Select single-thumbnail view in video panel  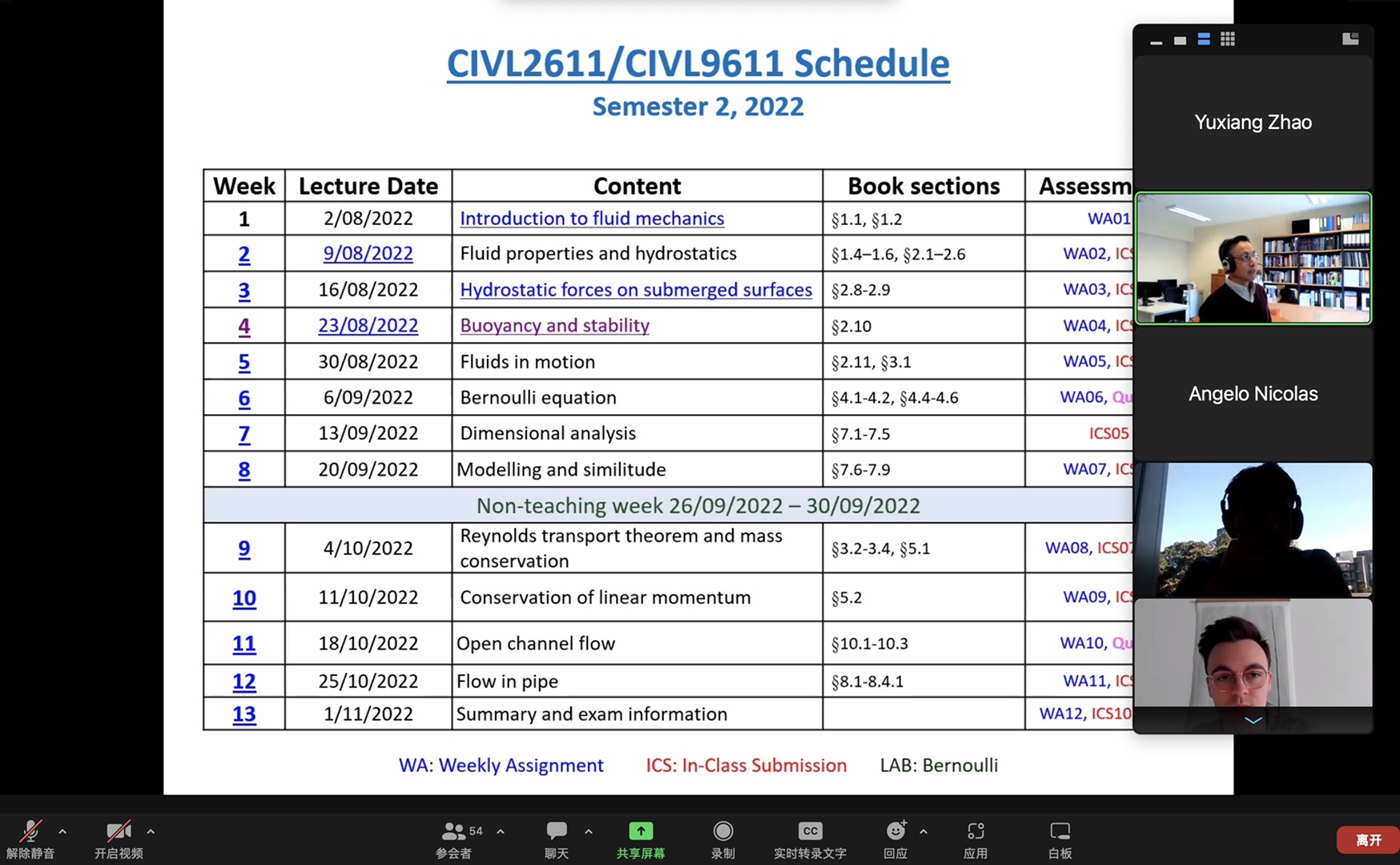click(x=1180, y=40)
